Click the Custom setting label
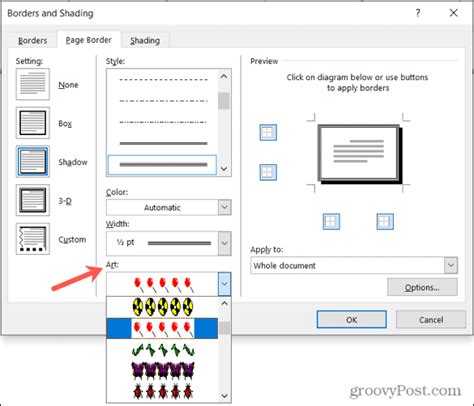 tap(72, 239)
